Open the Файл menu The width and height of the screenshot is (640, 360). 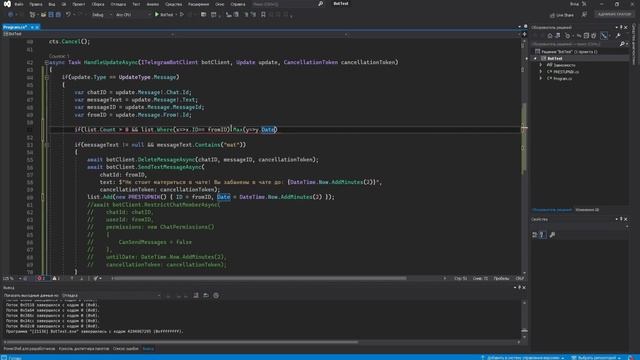pos(19,4)
